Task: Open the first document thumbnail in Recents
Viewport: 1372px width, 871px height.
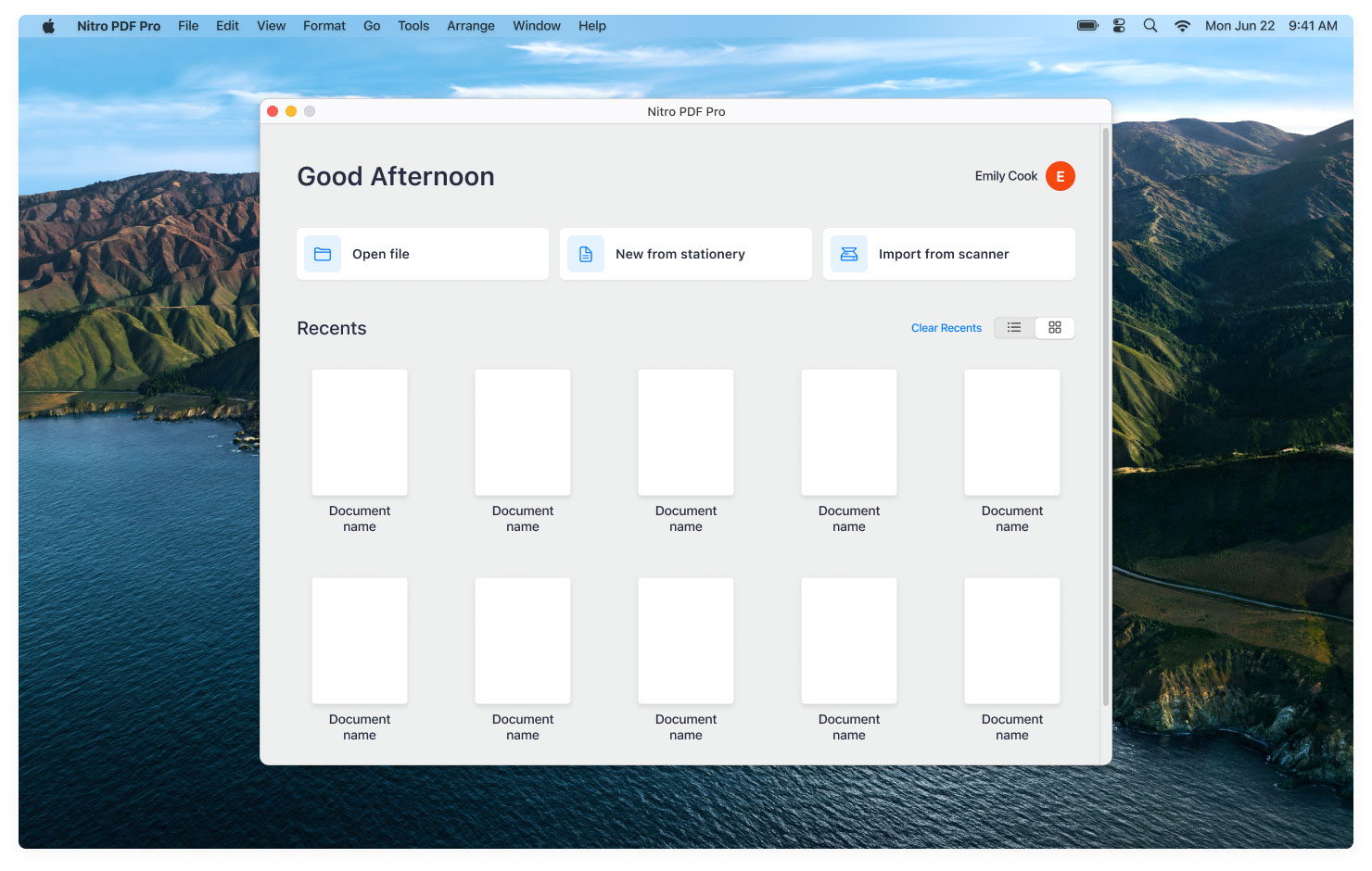Action: point(360,433)
